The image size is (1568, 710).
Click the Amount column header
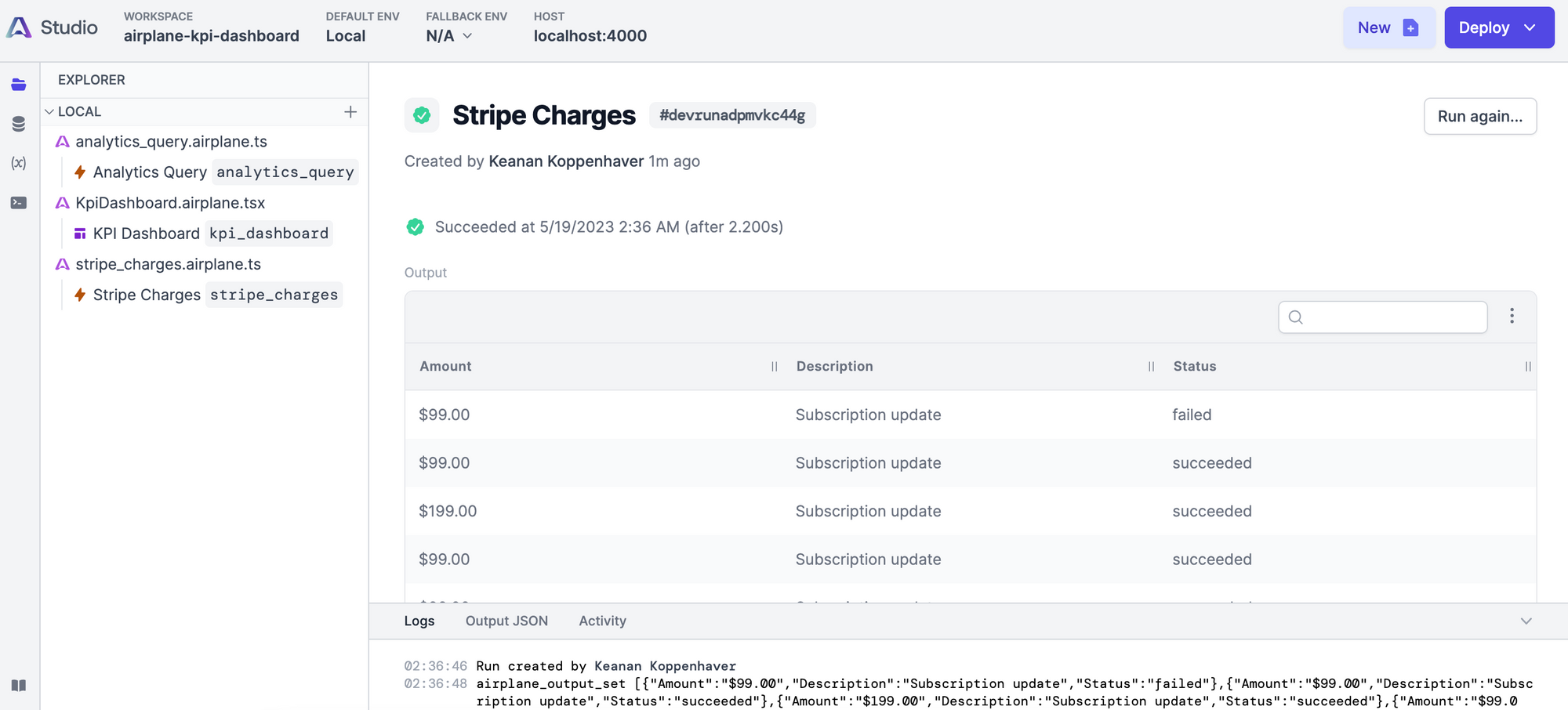tap(445, 367)
